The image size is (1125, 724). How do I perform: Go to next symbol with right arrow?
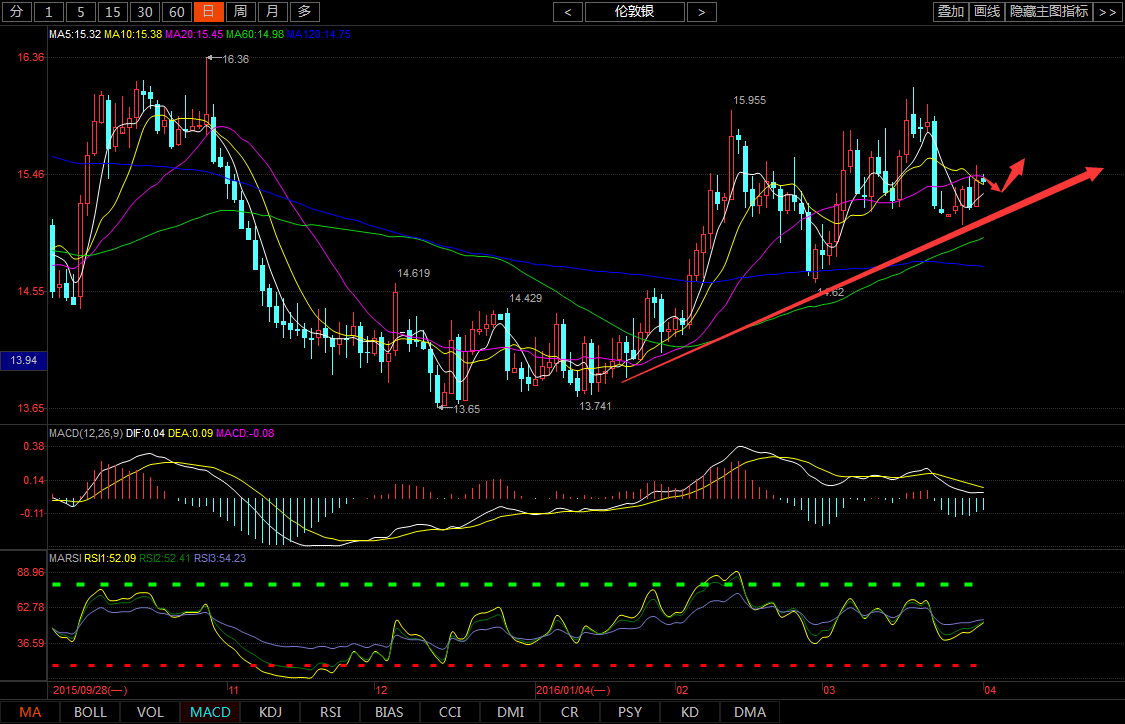coord(702,12)
